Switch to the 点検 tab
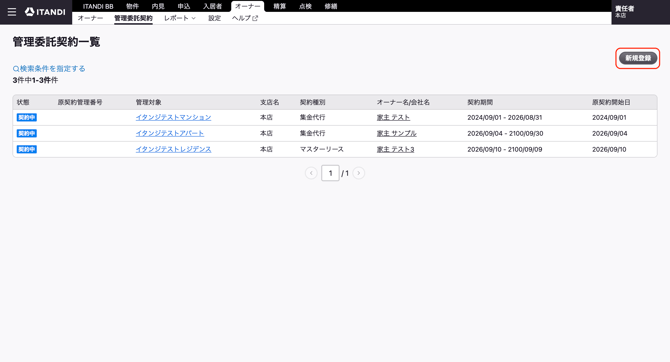 [x=305, y=6]
